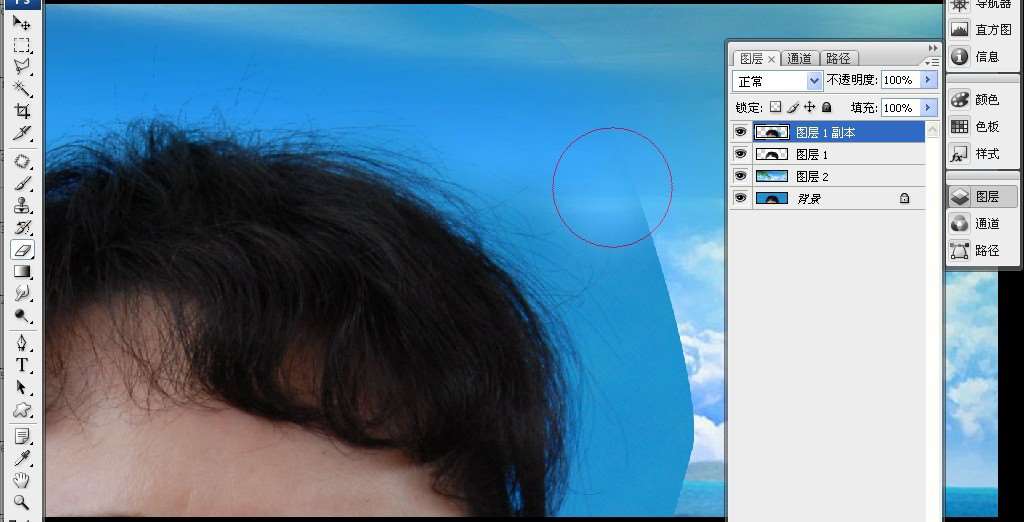
Task: Switch to the 路径 tab
Action: click(x=839, y=59)
